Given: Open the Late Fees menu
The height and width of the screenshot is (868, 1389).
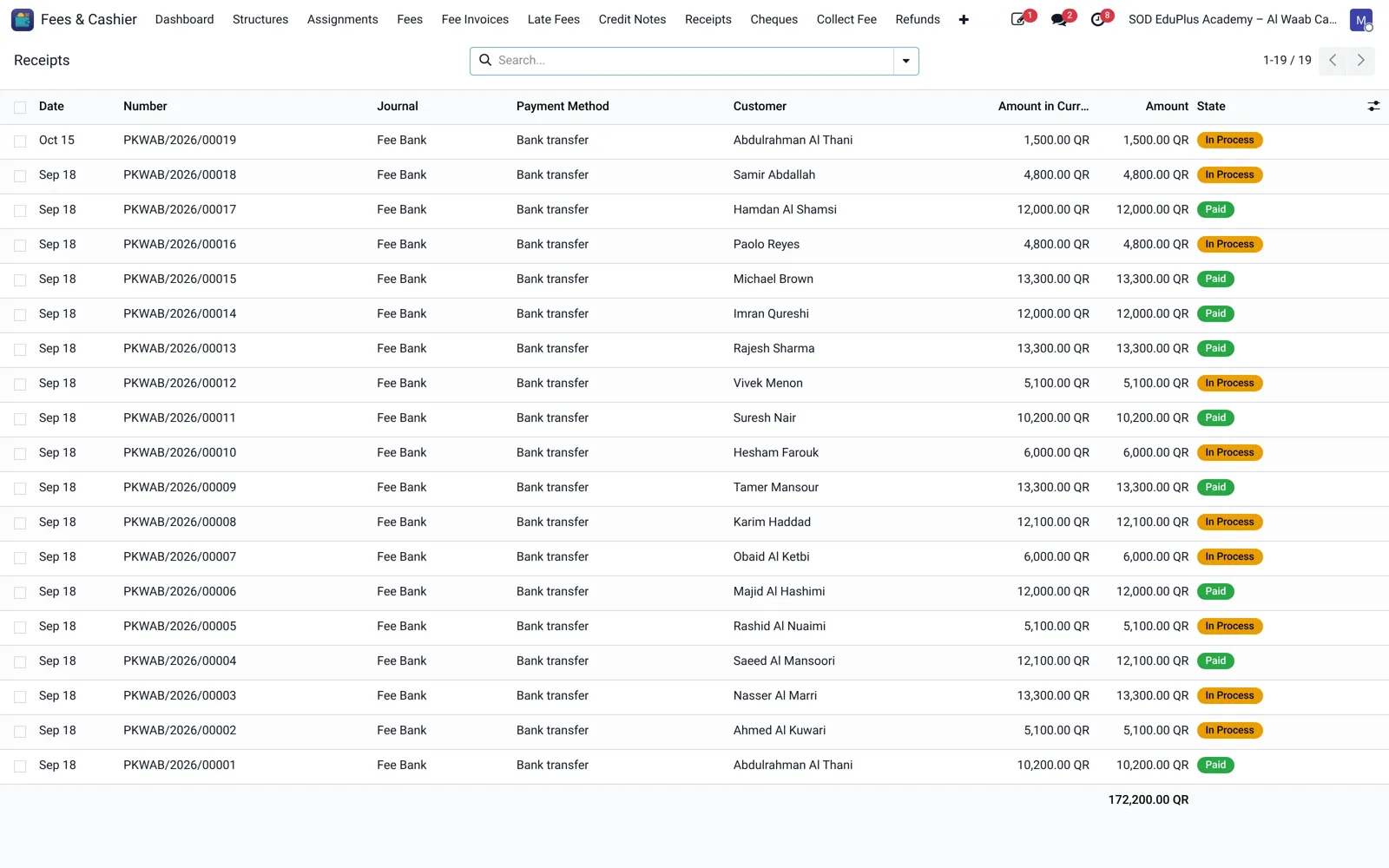Looking at the screenshot, I should pos(553,19).
